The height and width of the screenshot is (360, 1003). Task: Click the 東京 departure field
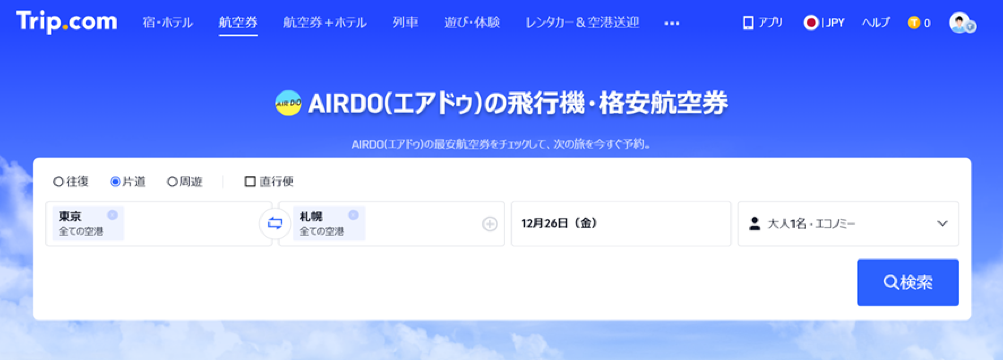click(x=159, y=224)
